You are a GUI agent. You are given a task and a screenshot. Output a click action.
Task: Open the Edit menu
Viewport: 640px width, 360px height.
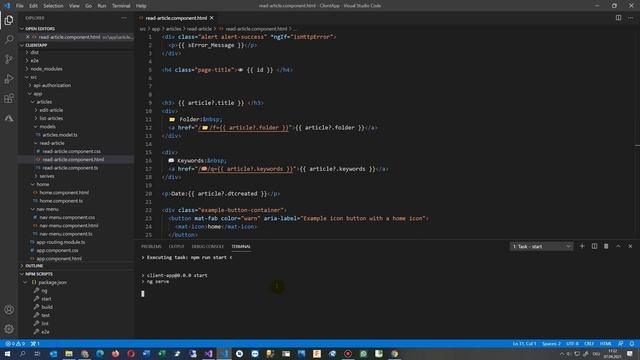tap(33, 6)
